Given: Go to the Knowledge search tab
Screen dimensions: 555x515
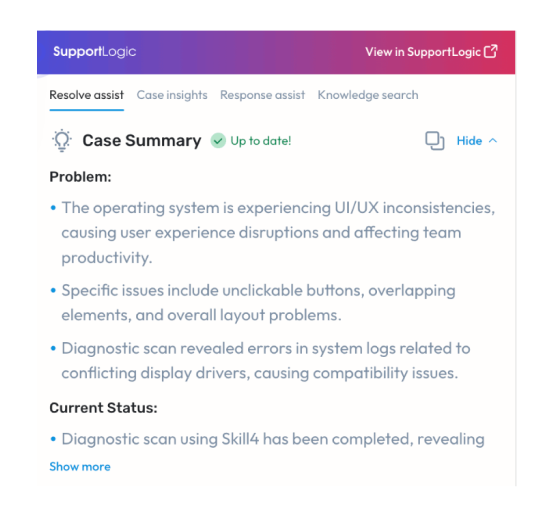Looking at the screenshot, I should [x=368, y=95].
